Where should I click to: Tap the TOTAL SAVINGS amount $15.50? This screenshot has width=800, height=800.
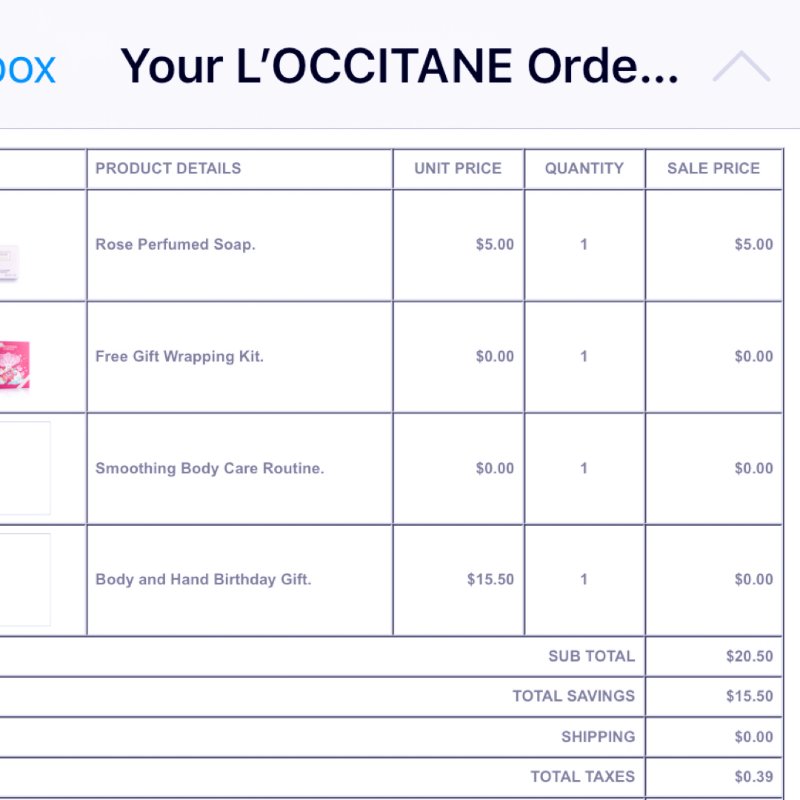[749, 696]
